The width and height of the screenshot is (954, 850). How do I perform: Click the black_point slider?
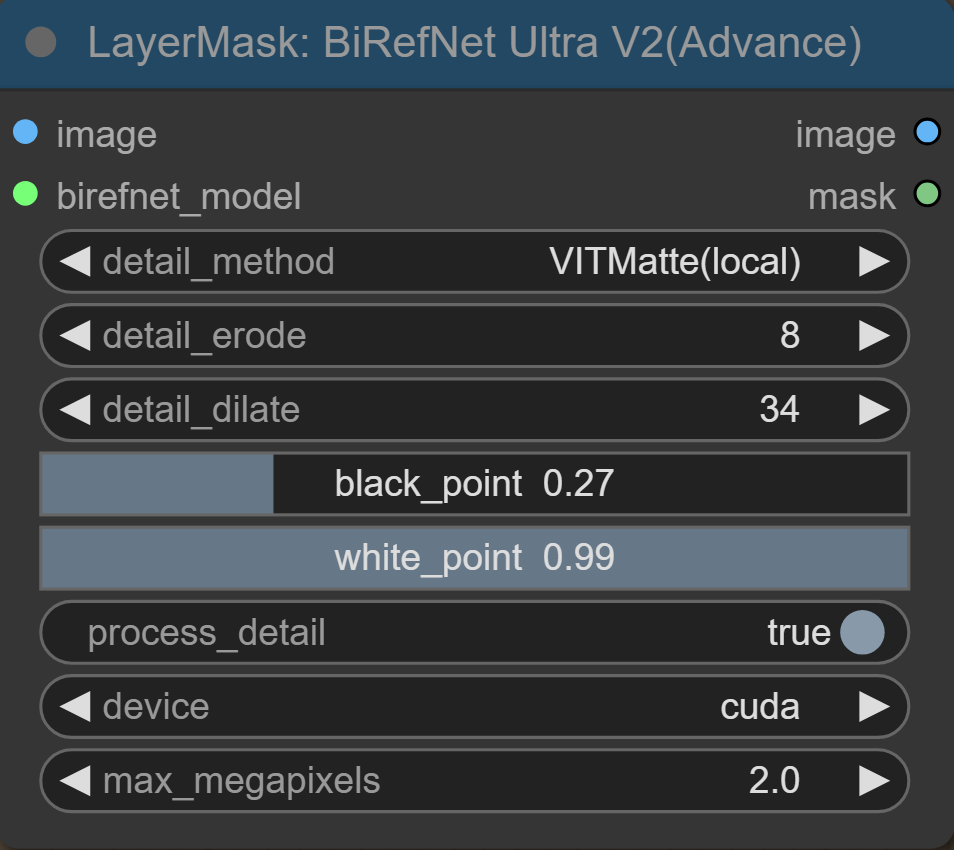pyautogui.click(x=474, y=484)
